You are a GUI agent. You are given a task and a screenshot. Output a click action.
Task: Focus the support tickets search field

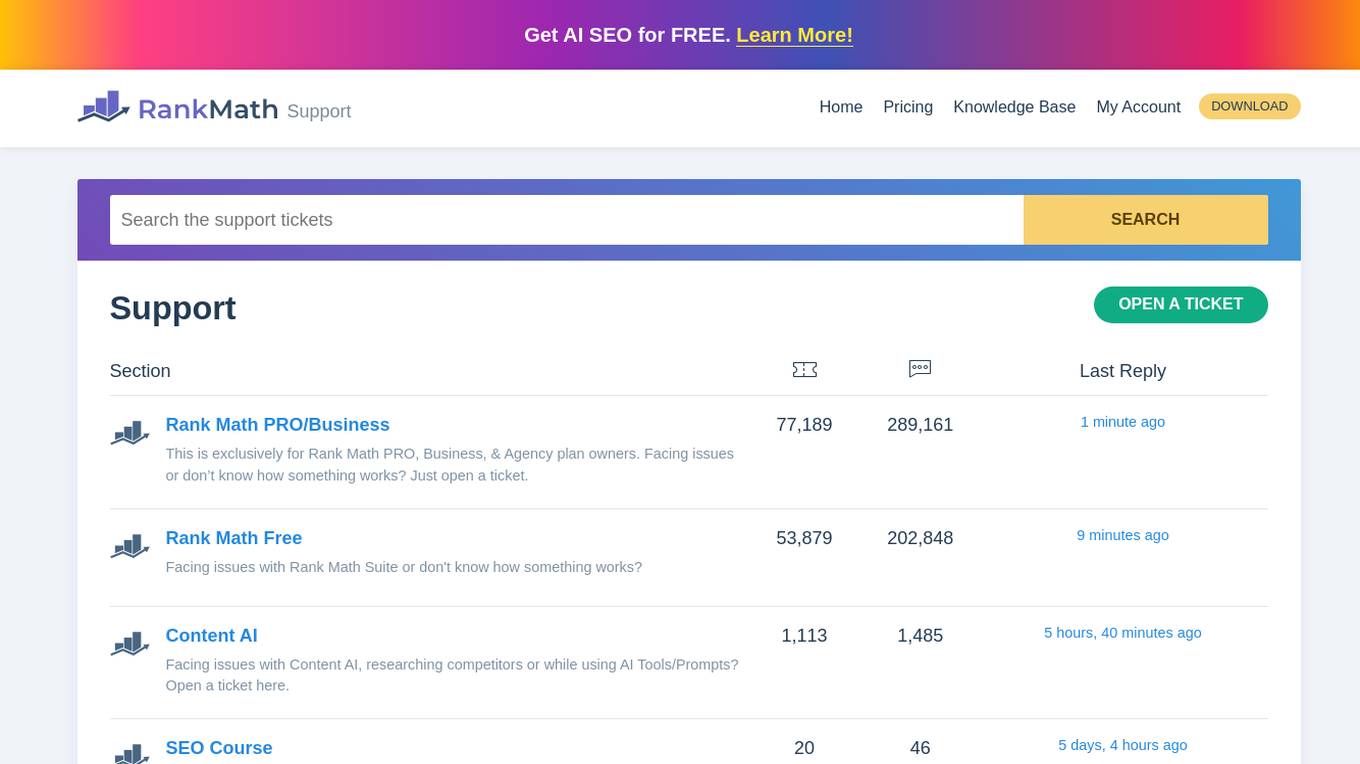(x=566, y=220)
